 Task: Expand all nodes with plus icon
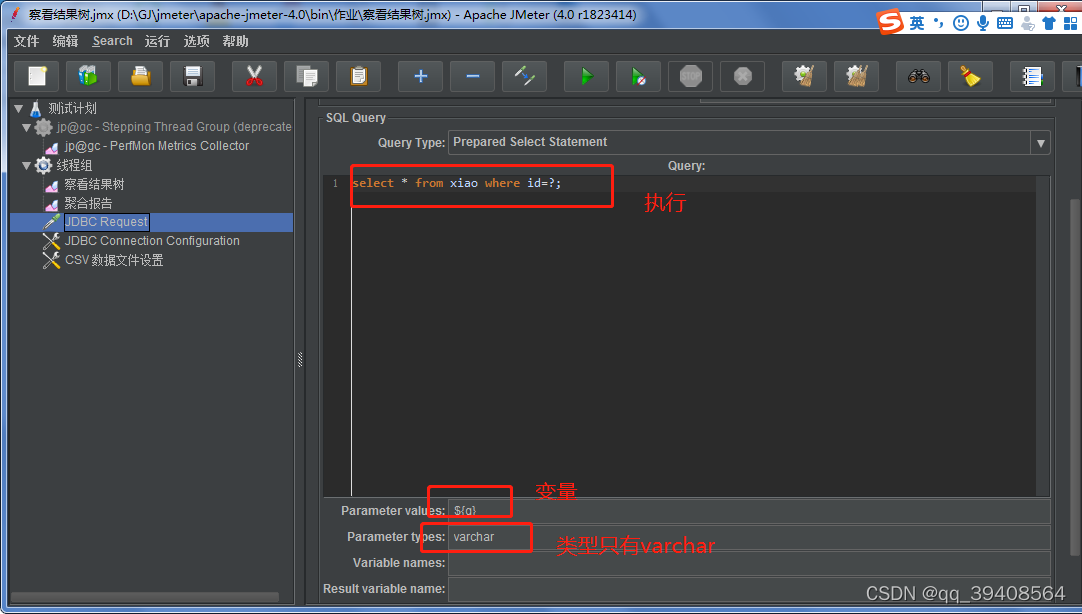click(420, 76)
